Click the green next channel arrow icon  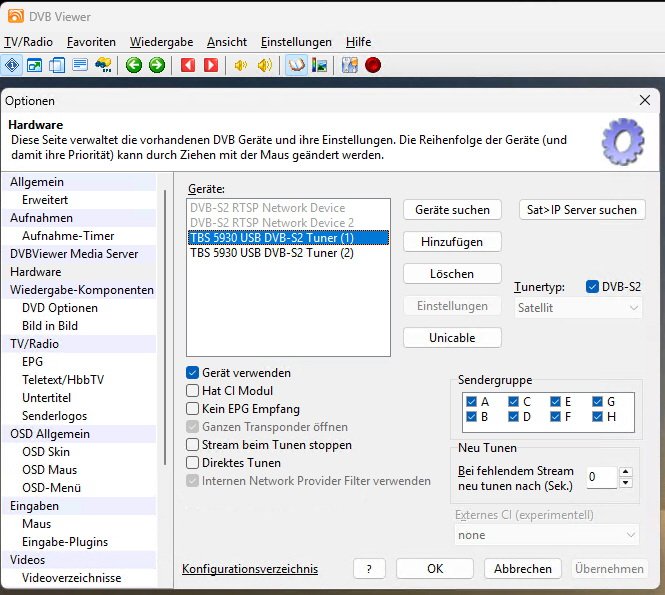(x=157, y=65)
